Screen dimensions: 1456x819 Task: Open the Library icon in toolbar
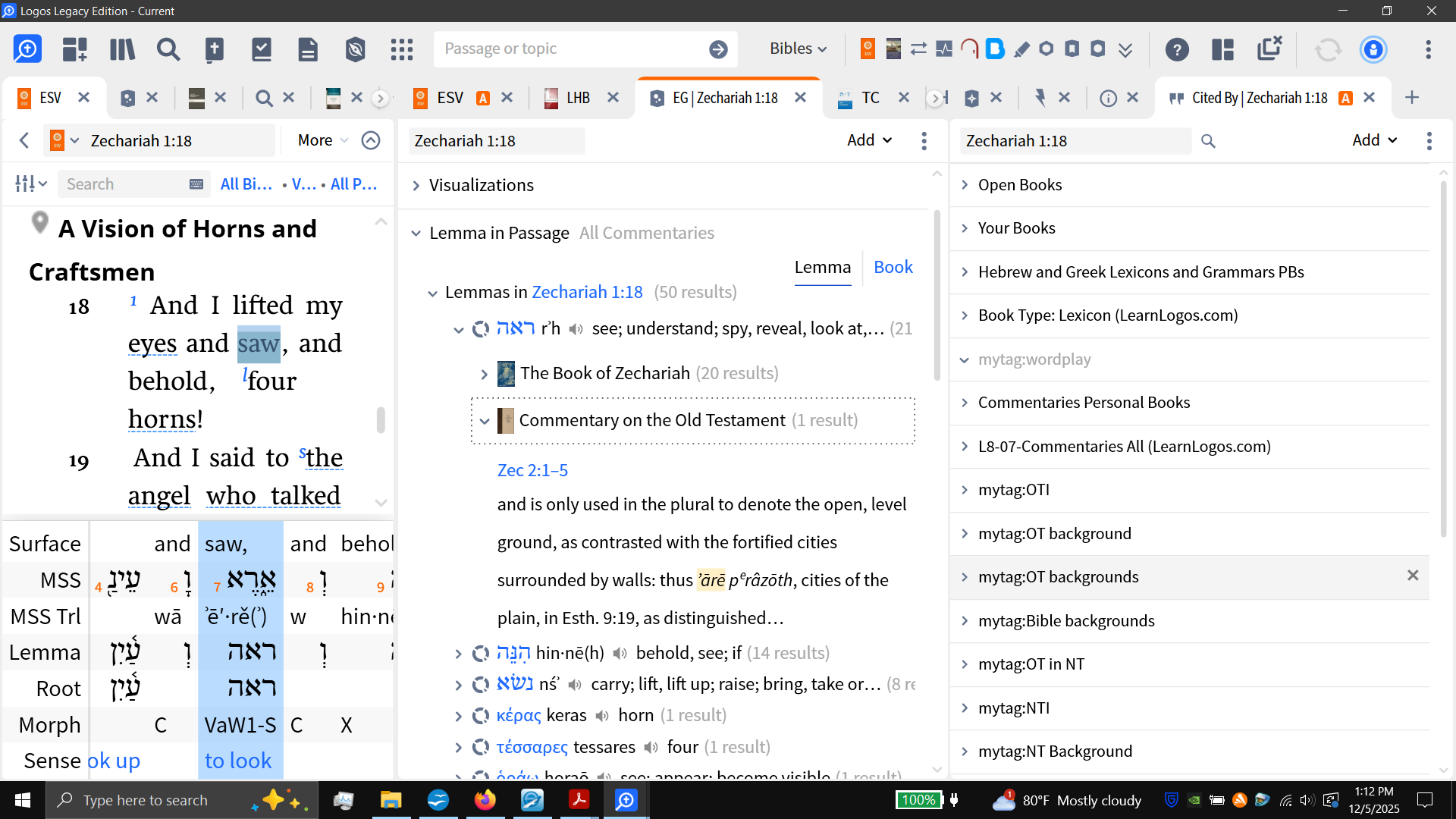(122, 50)
